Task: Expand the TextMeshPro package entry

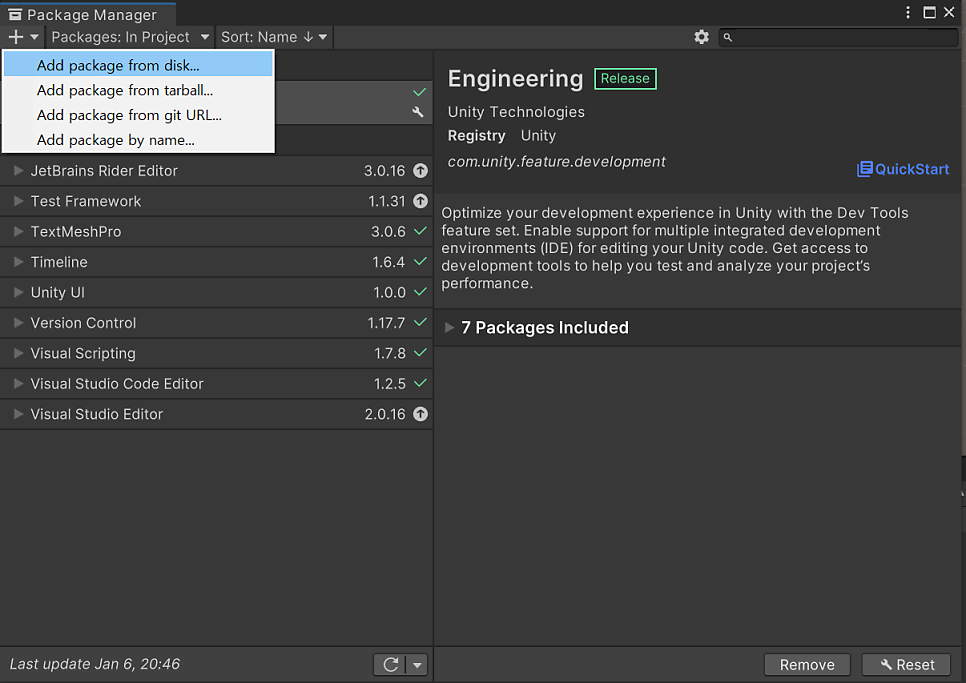Action: click(x=18, y=232)
